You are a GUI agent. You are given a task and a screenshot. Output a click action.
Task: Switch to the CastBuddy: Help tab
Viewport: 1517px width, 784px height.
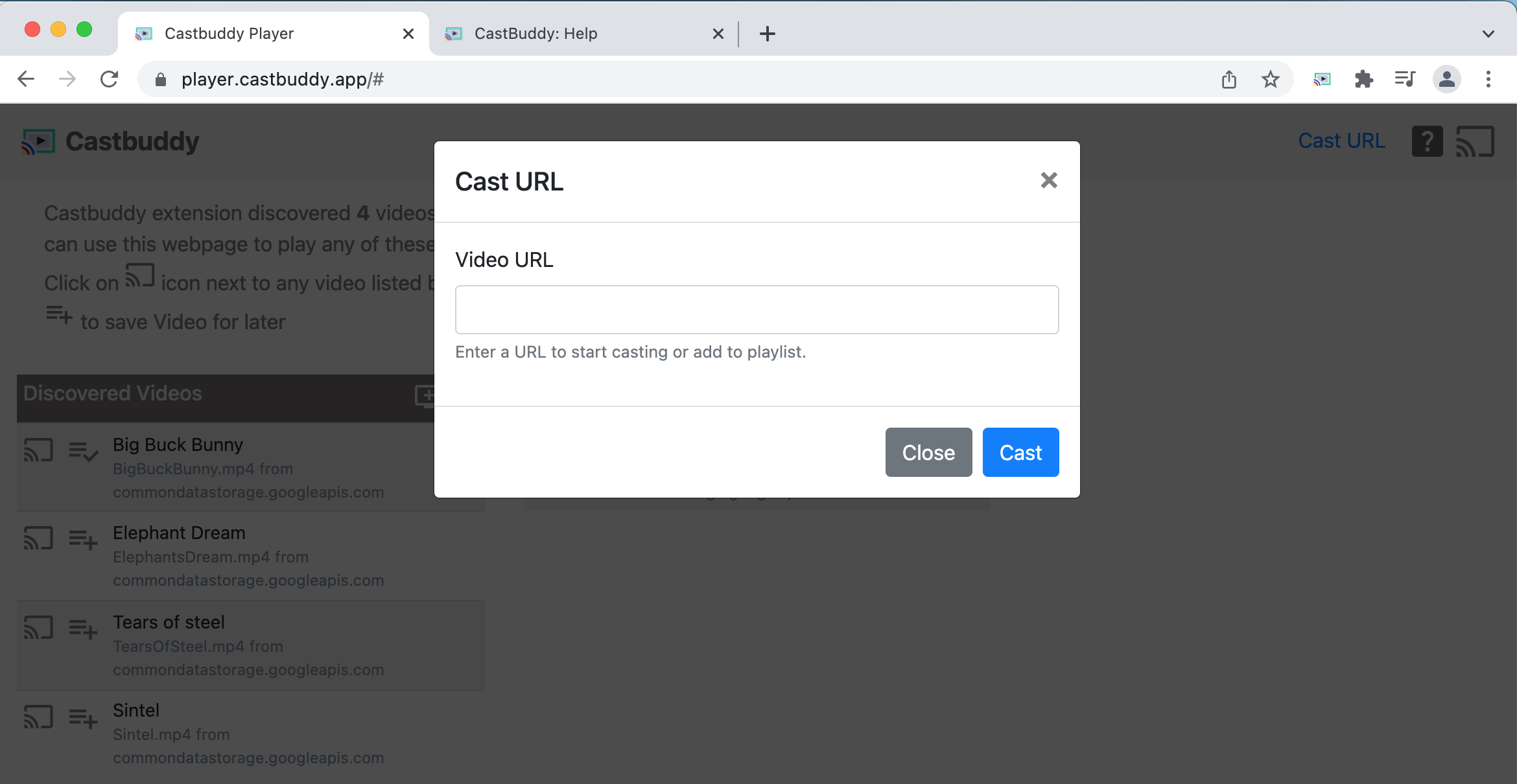535,34
